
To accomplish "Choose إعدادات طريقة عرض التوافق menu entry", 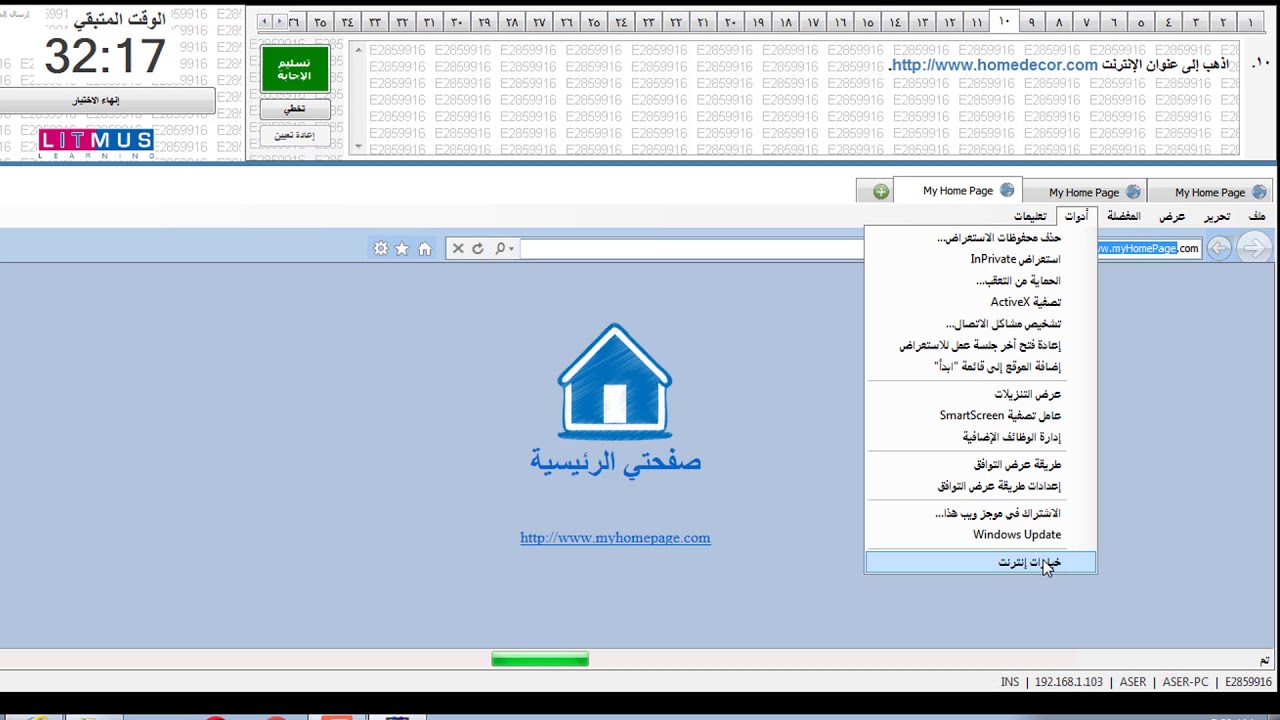I will (x=980, y=486).
